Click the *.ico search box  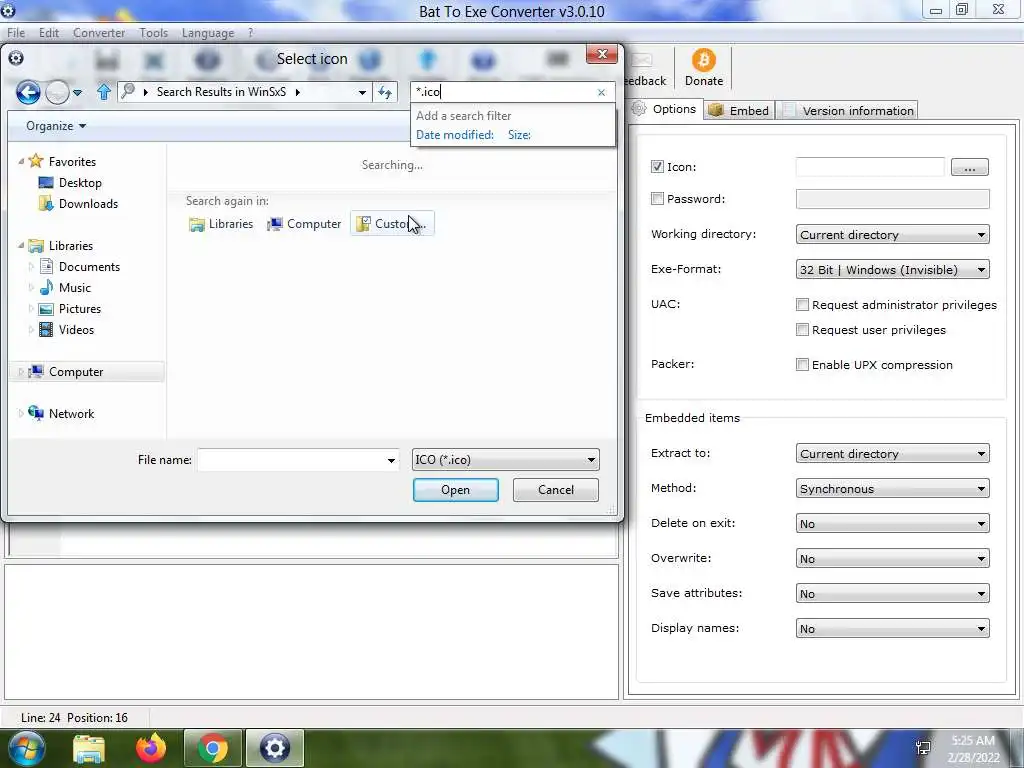tap(505, 92)
